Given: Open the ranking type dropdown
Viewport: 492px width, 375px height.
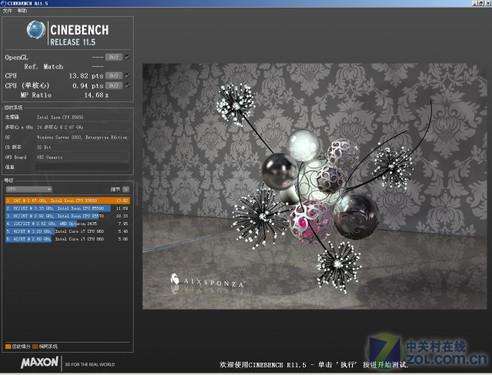Looking at the screenshot, I should [29, 189].
